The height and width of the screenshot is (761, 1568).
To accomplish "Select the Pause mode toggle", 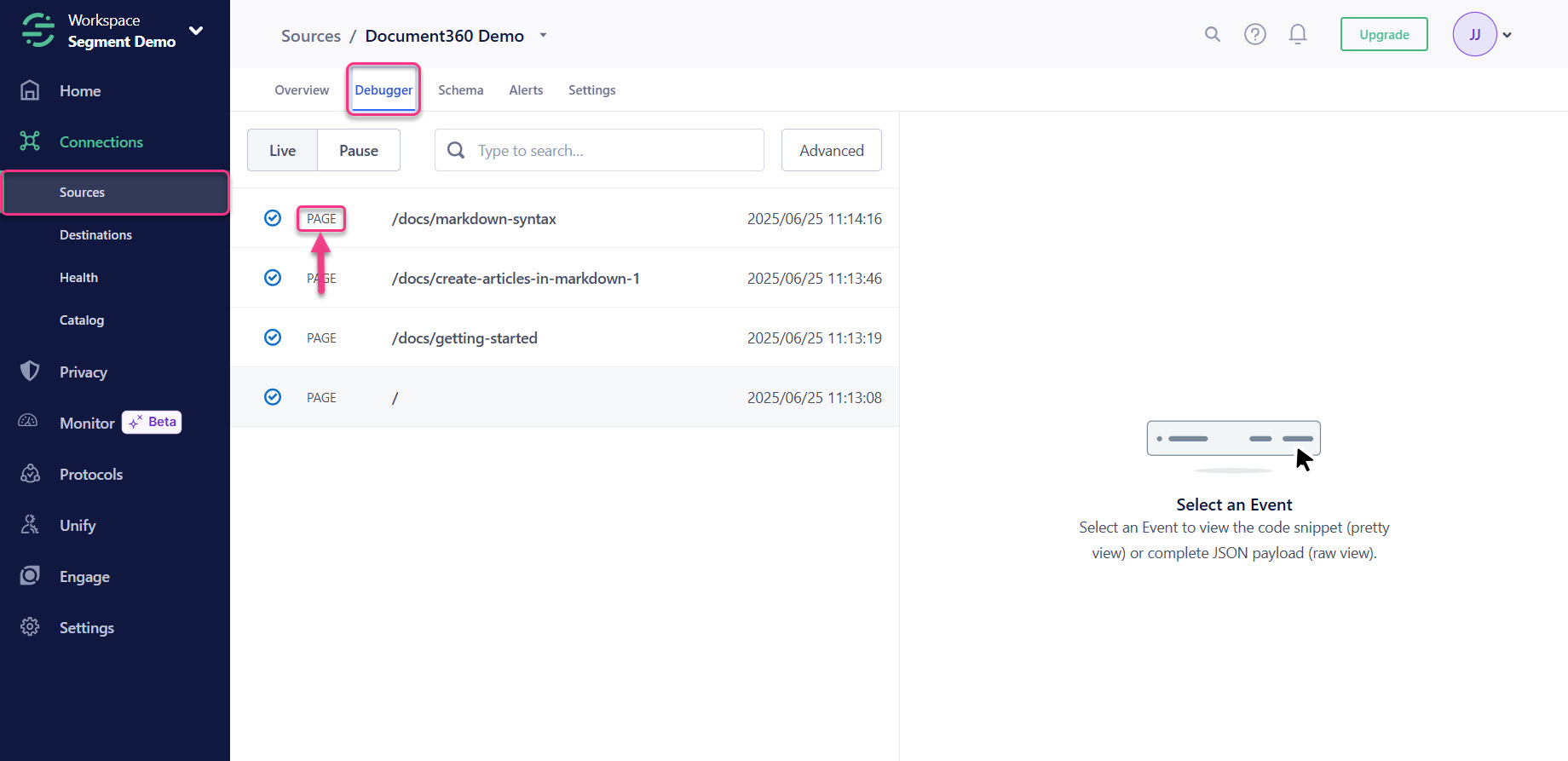I will pyautogui.click(x=359, y=150).
